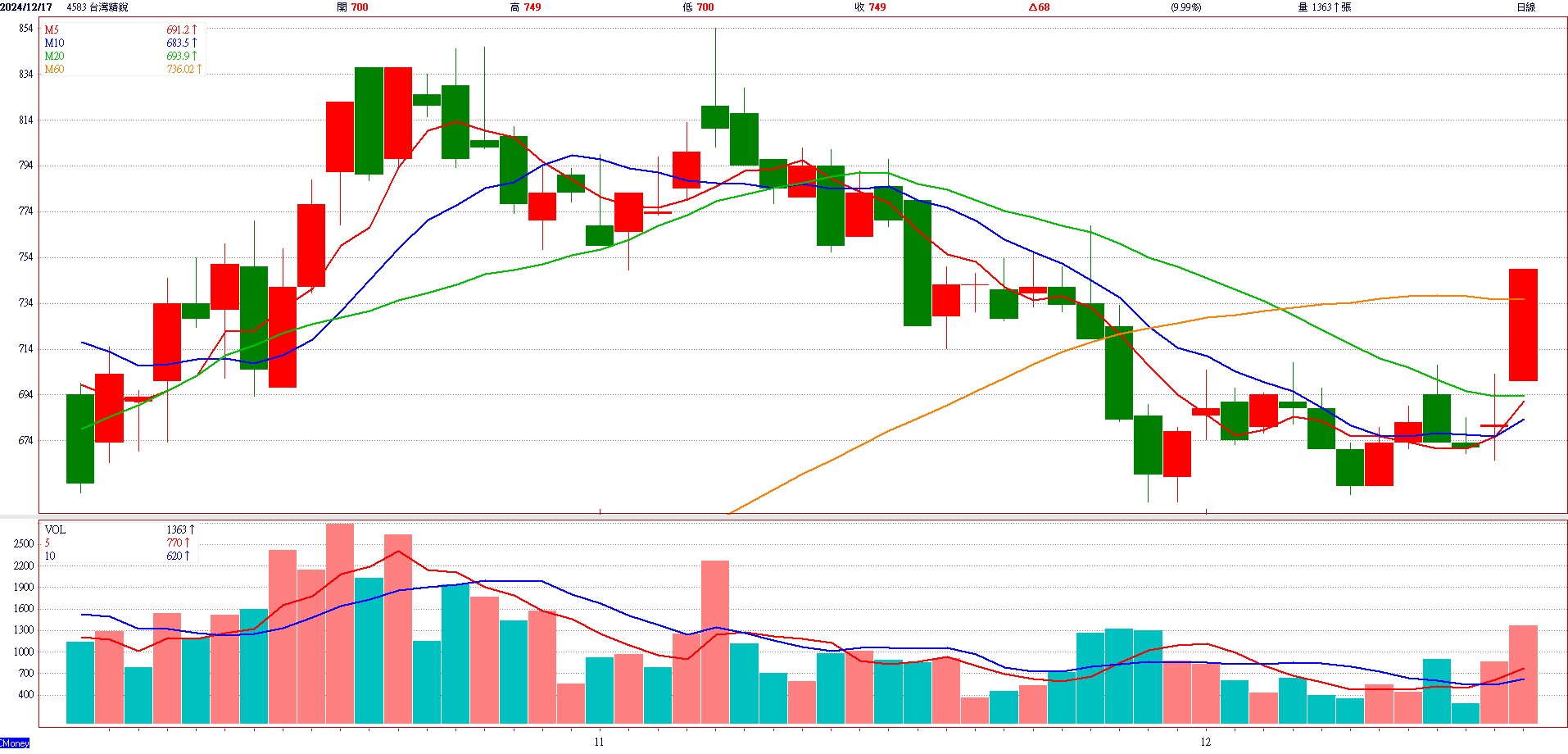
Task: Click the date 2024/12/17 in header
Action: 26,7
